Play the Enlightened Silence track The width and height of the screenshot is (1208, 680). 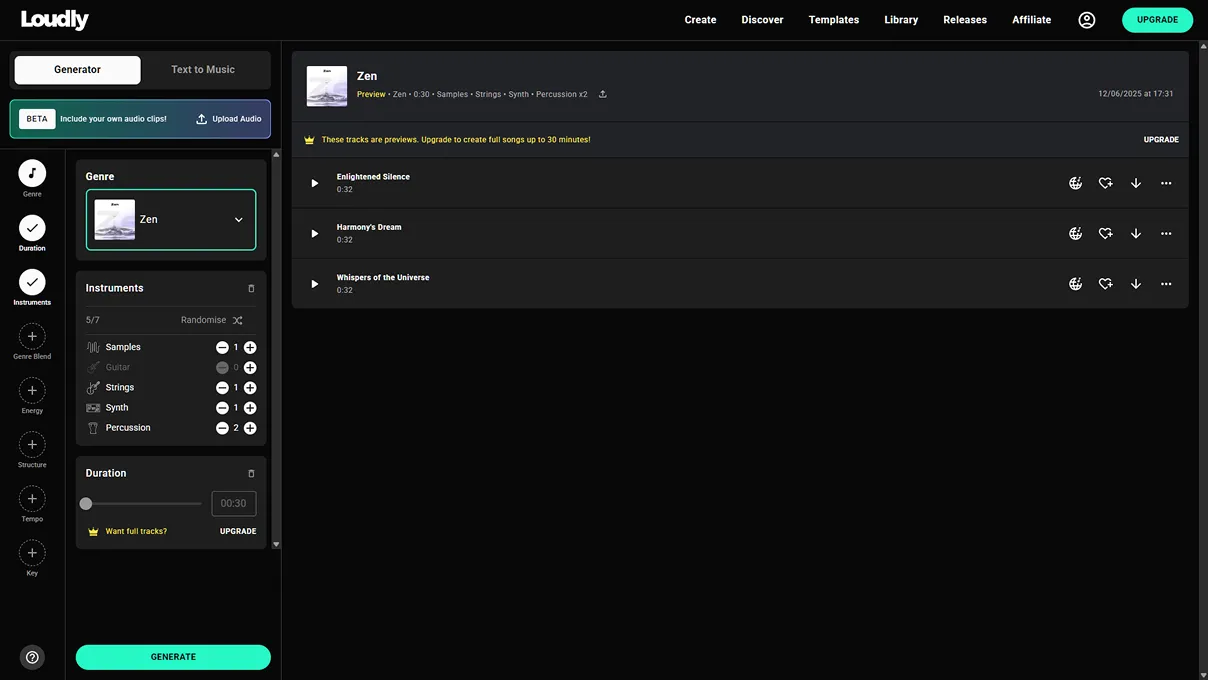[x=314, y=183]
